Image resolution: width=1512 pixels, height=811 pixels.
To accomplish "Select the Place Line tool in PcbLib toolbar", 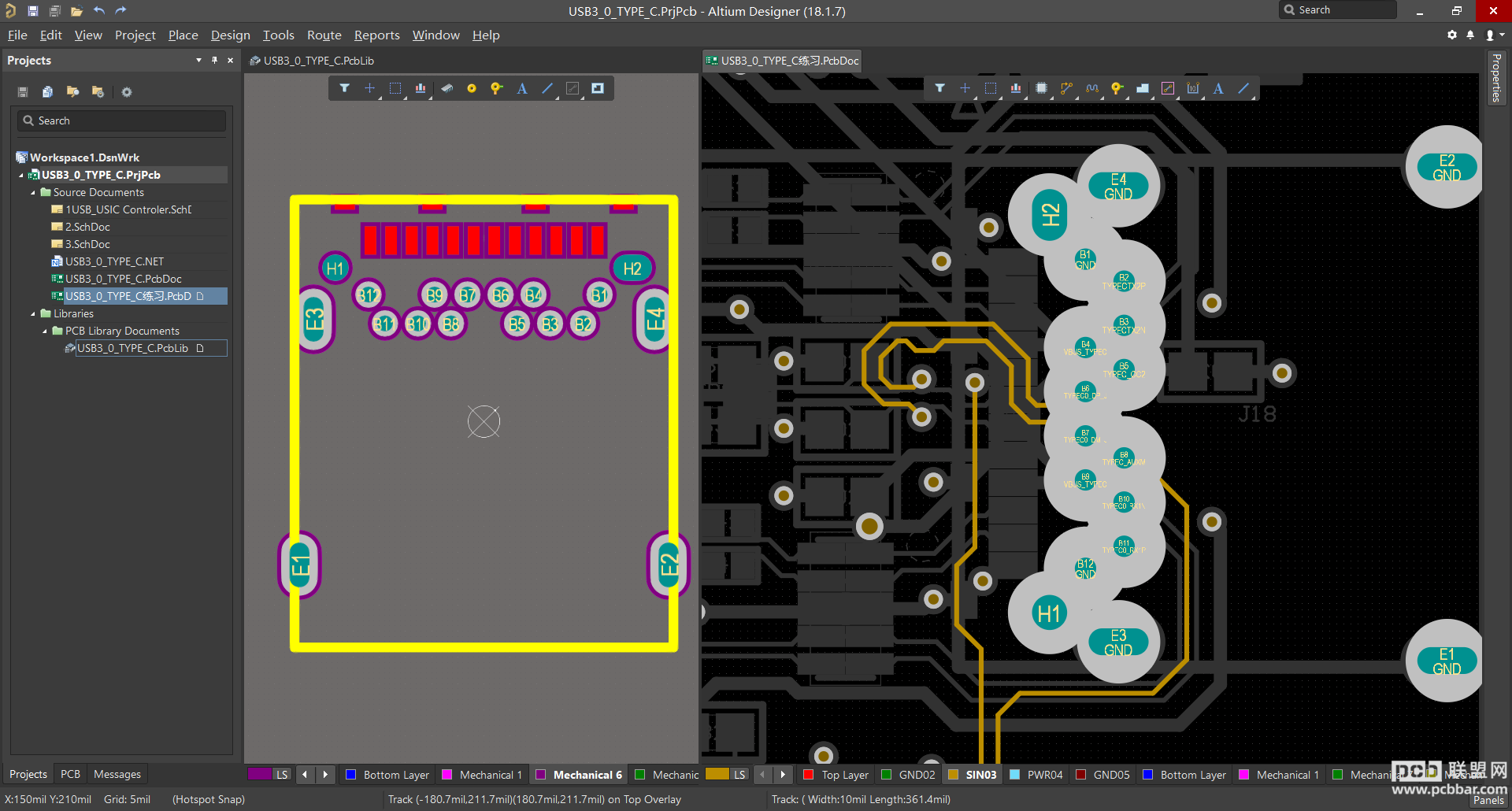I will (x=547, y=88).
